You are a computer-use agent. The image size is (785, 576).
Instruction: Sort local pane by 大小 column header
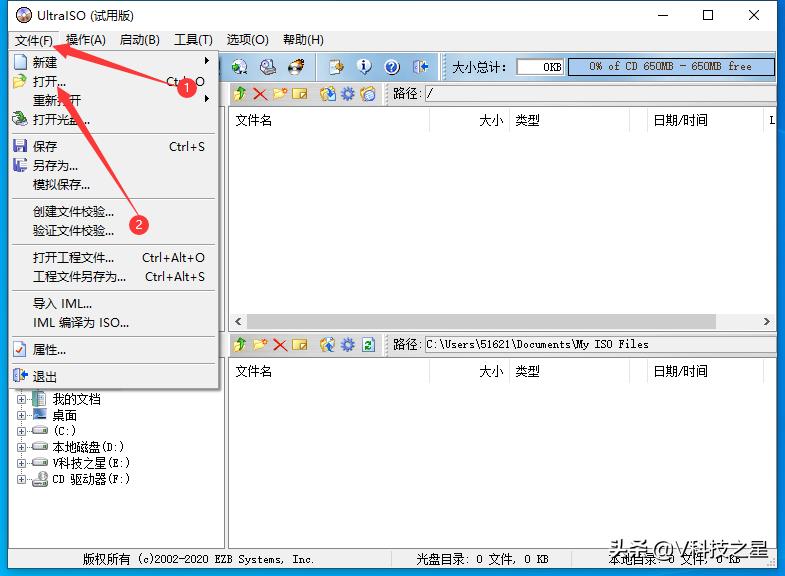(x=469, y=371)
